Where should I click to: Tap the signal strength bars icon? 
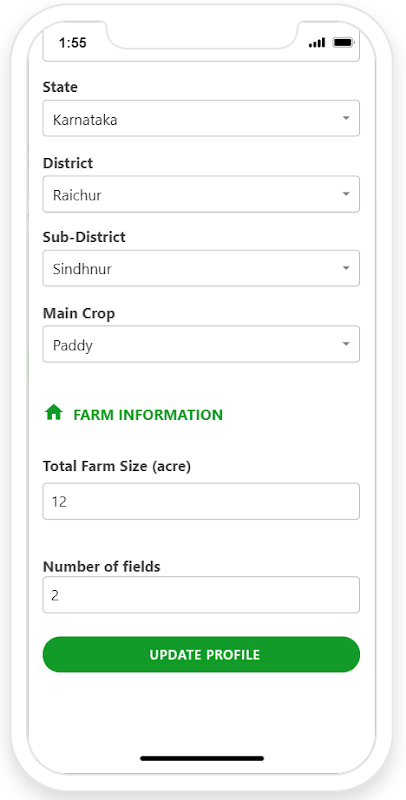point(317,43)
